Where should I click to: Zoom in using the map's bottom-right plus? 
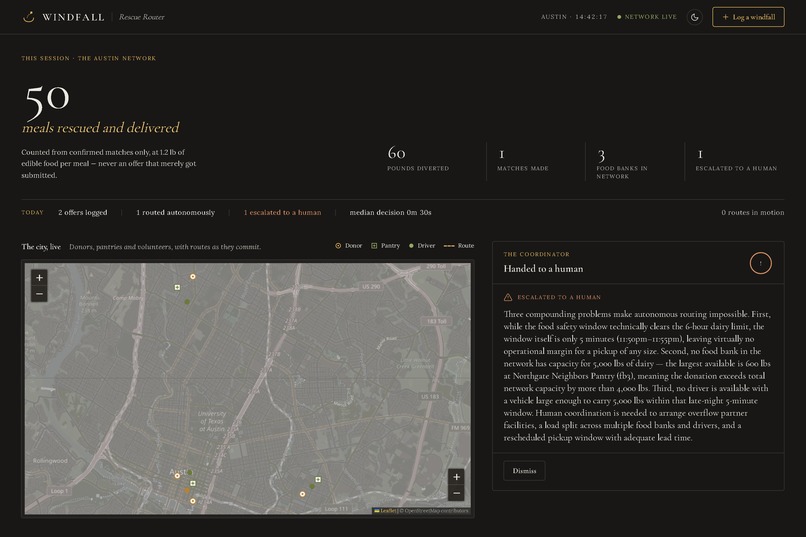click(456, 477)
